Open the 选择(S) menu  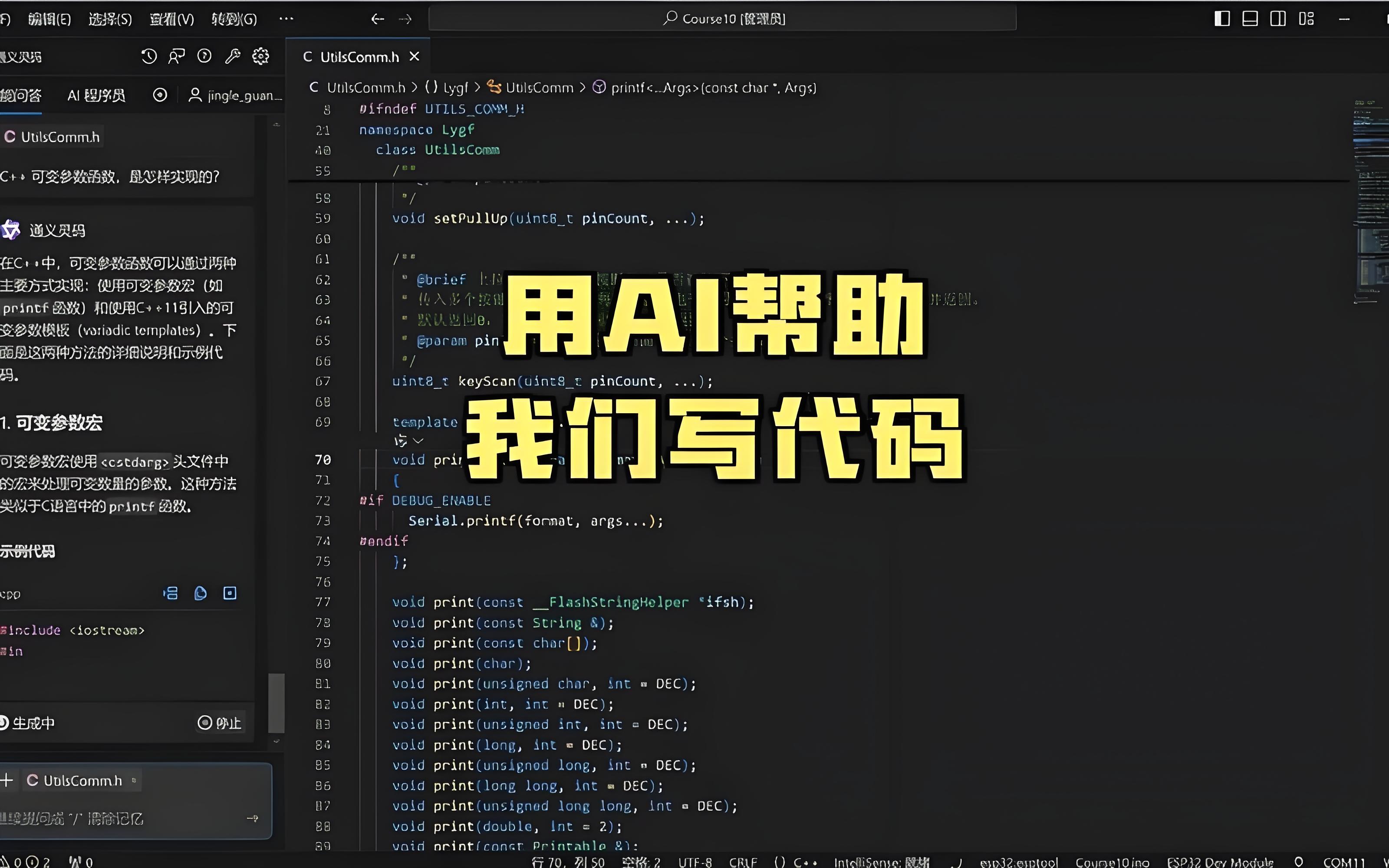coord(110,18)
